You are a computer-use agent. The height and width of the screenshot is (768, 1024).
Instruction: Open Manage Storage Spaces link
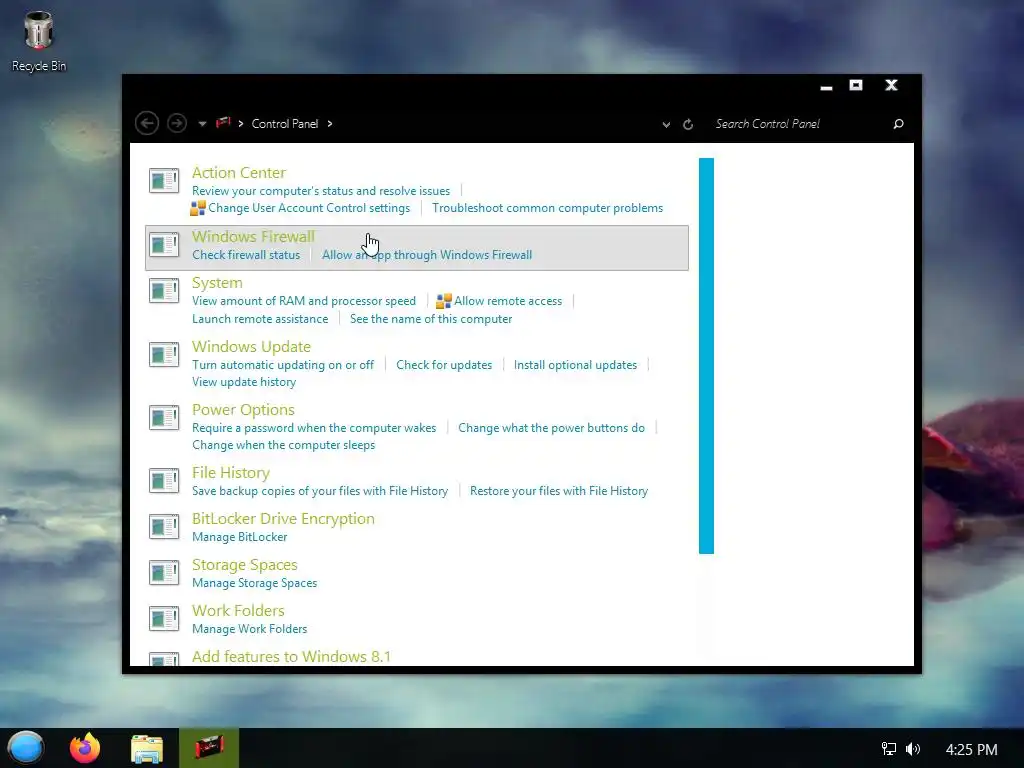255,583
